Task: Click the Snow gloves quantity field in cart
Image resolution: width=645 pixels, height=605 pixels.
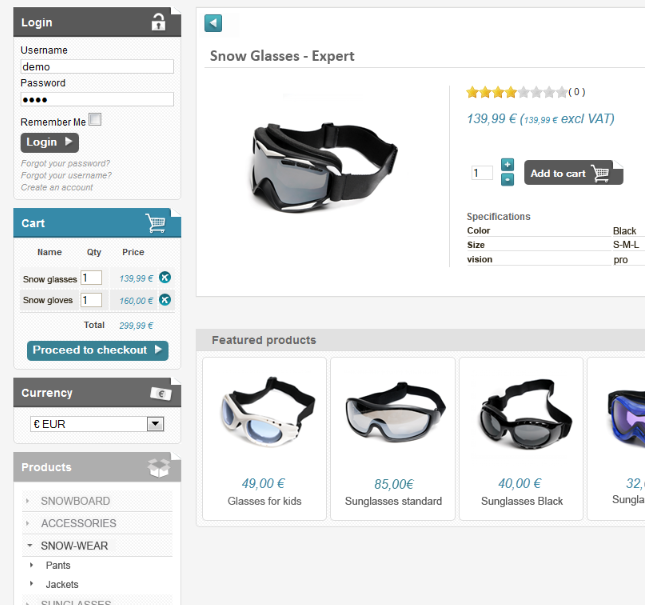Action: click(x=91, y=300)
